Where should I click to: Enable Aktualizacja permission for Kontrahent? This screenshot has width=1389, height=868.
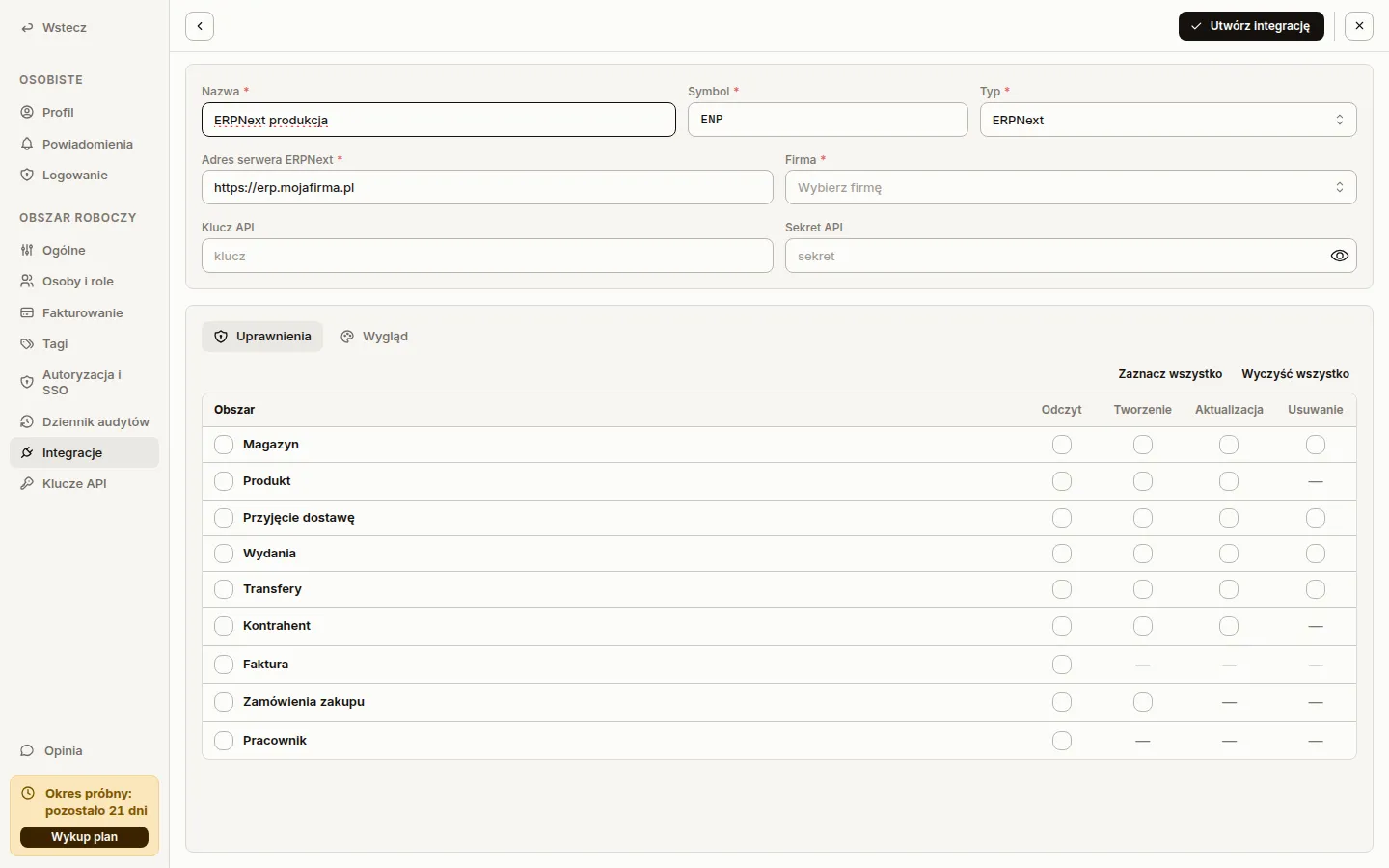(1229, 626)
